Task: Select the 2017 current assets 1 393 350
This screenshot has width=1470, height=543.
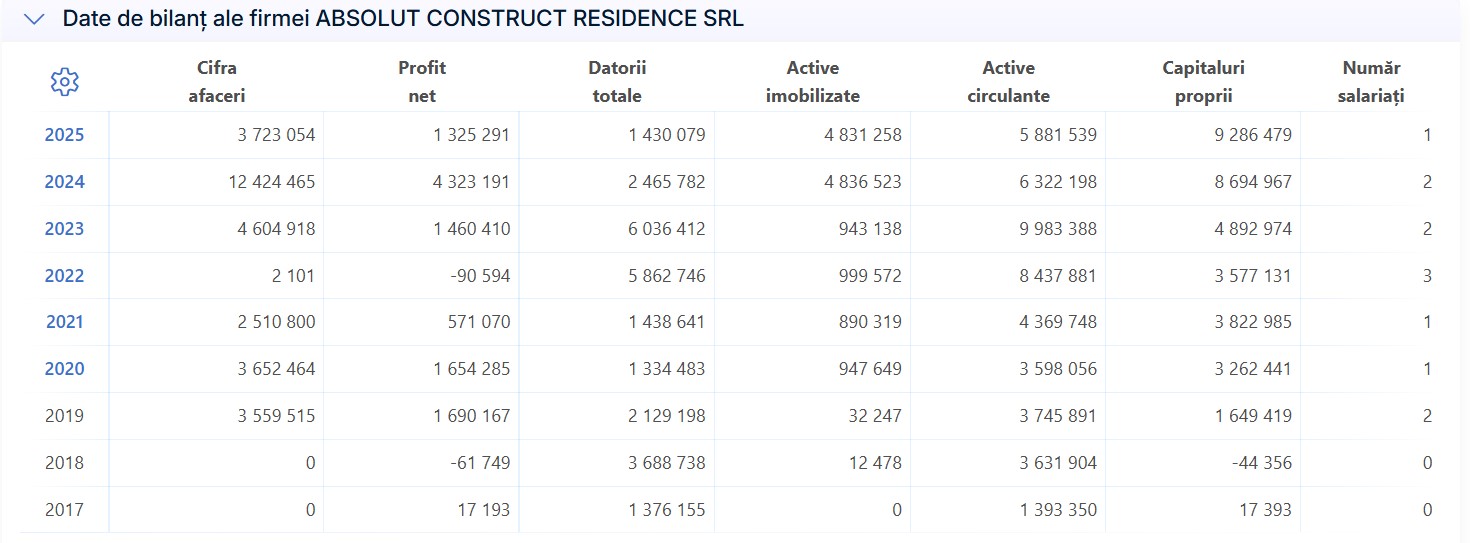Action: [x=1058, y=510]
